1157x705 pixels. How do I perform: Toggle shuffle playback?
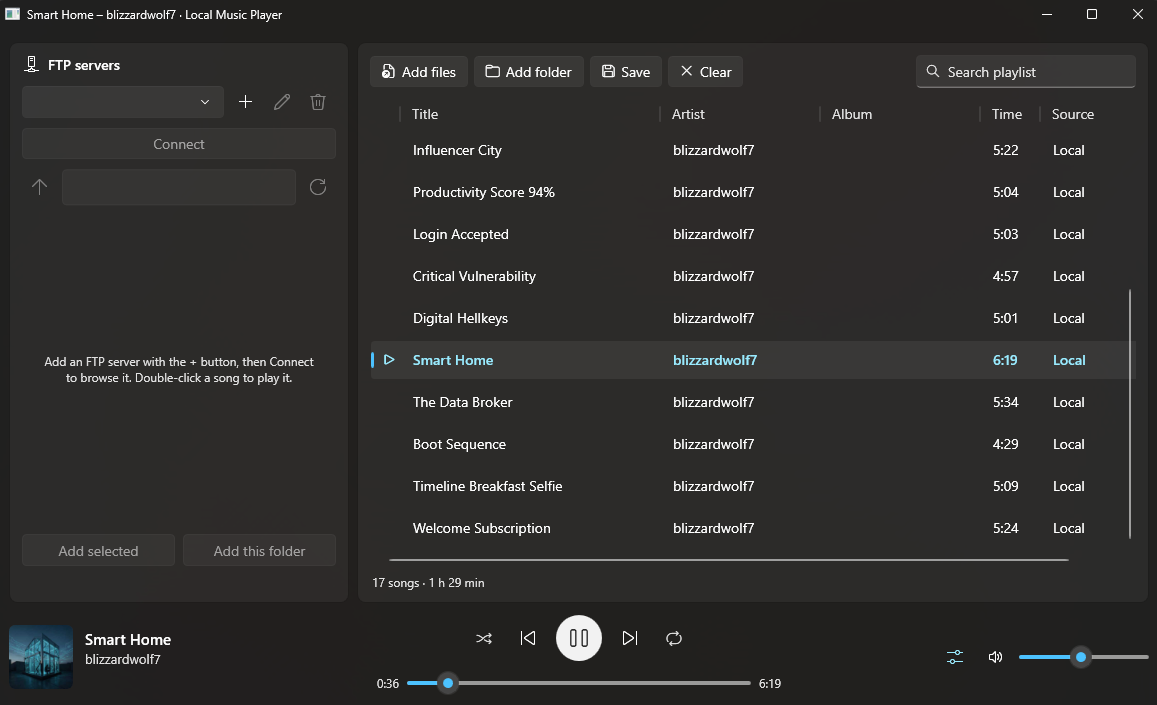(x=484, y=639)
